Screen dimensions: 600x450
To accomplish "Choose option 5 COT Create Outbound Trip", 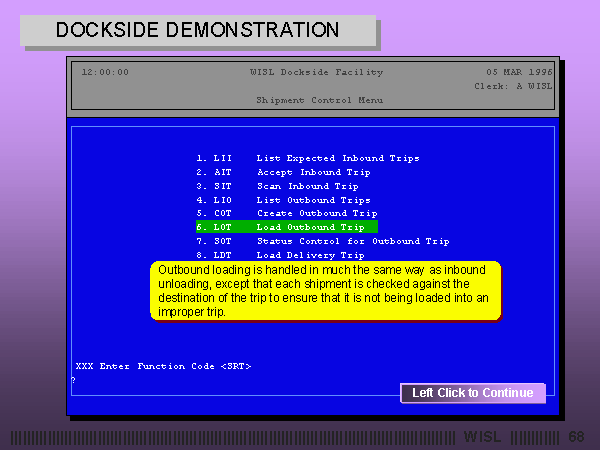I will click(287, 213).
